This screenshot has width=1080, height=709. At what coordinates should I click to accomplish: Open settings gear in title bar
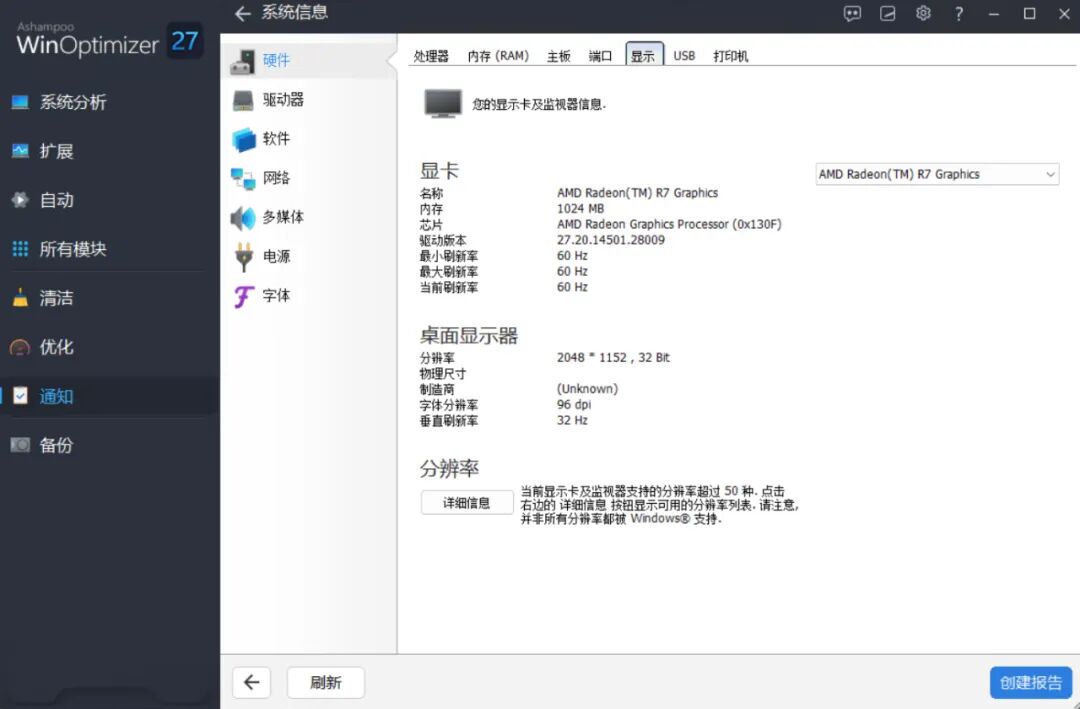(x=923, y=13)
